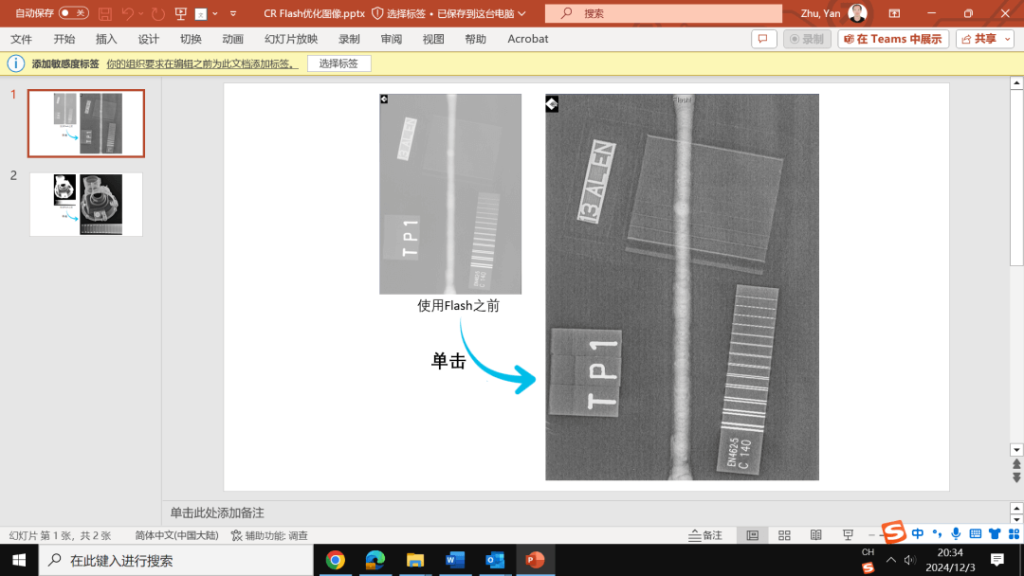Viewport: 1024px width, 576px height.
Task: Click the Present in Teams button
Action: pos(891,39)
